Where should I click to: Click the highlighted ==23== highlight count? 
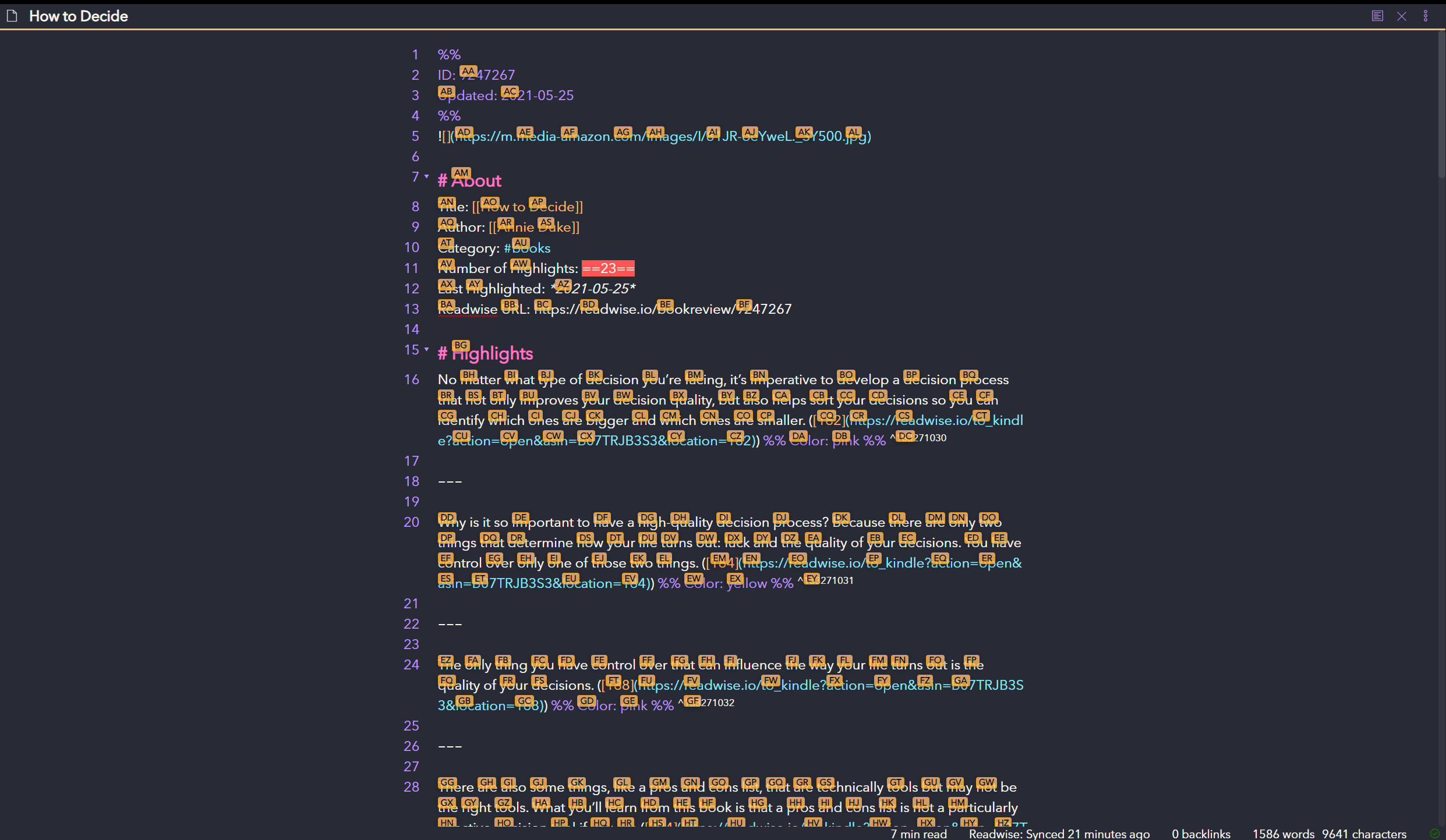point(608,268)
